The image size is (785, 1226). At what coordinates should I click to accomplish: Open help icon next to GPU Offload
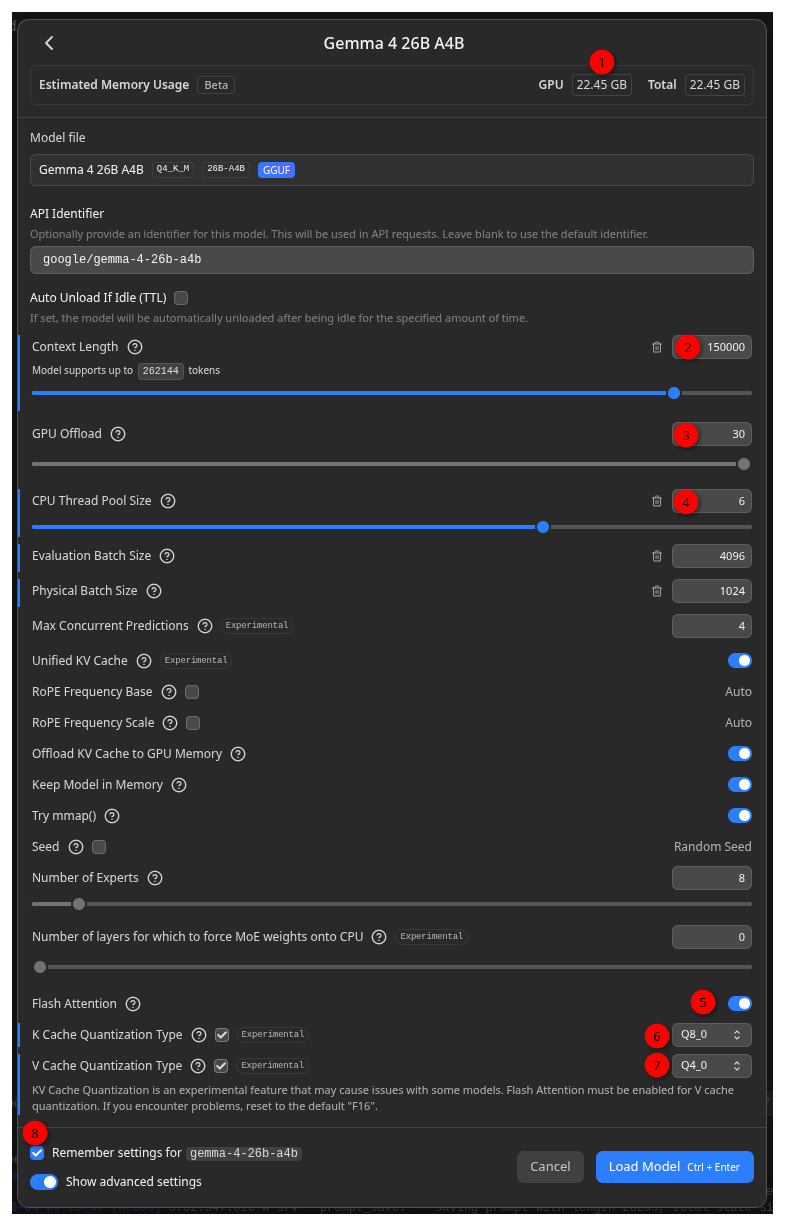(x=118, y=434)
